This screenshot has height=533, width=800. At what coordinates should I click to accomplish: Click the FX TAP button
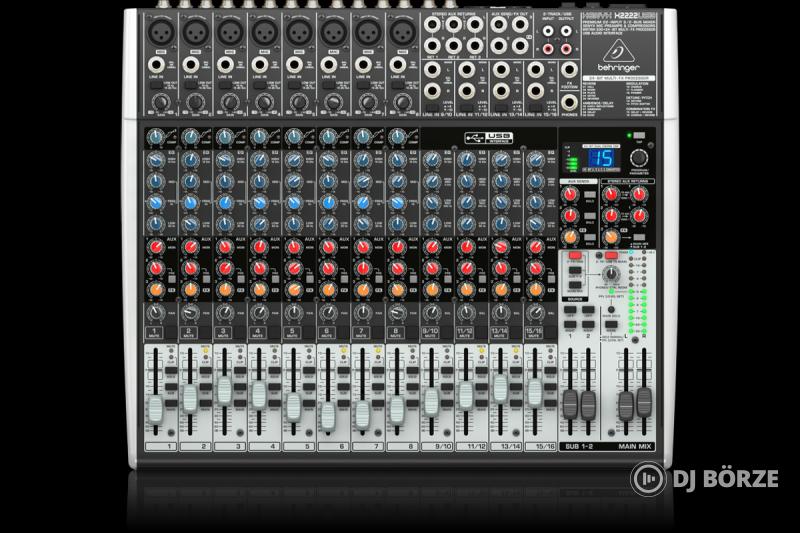[x=639, y=136]
